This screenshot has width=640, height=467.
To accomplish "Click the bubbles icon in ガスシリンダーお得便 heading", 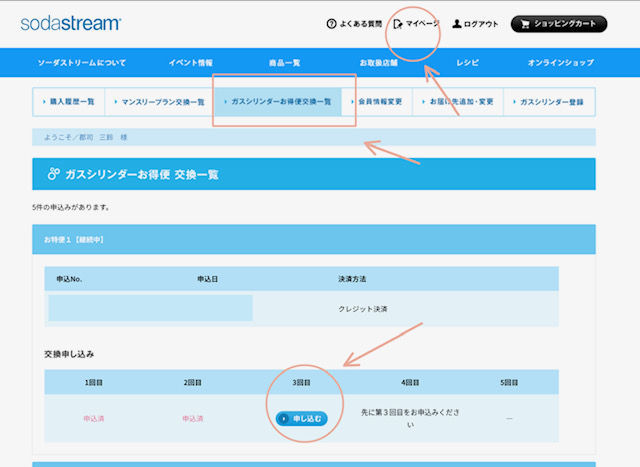I will 53,173.
